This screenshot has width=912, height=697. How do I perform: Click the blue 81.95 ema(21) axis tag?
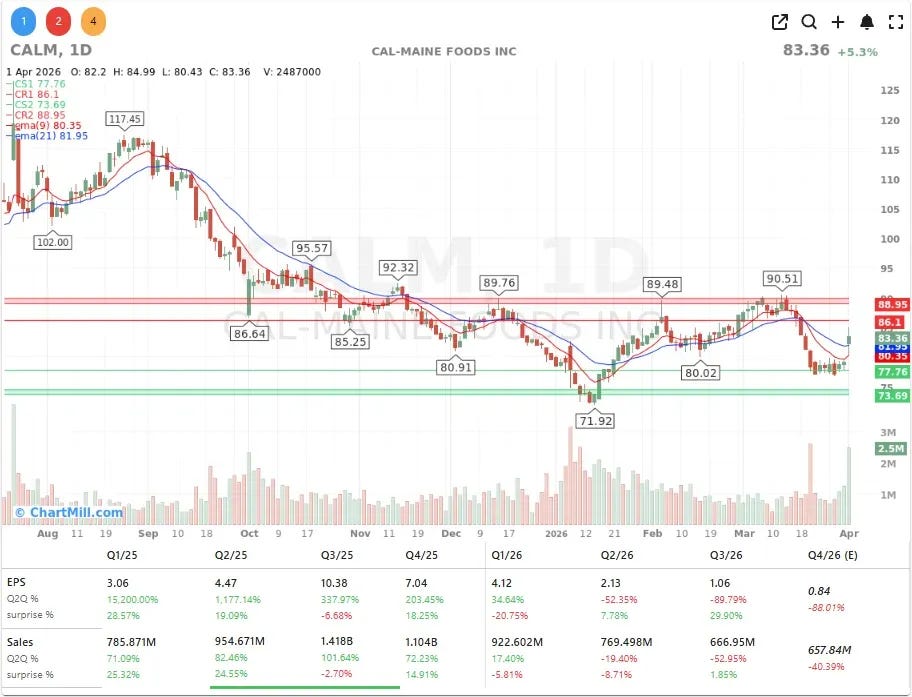(892, 347)
